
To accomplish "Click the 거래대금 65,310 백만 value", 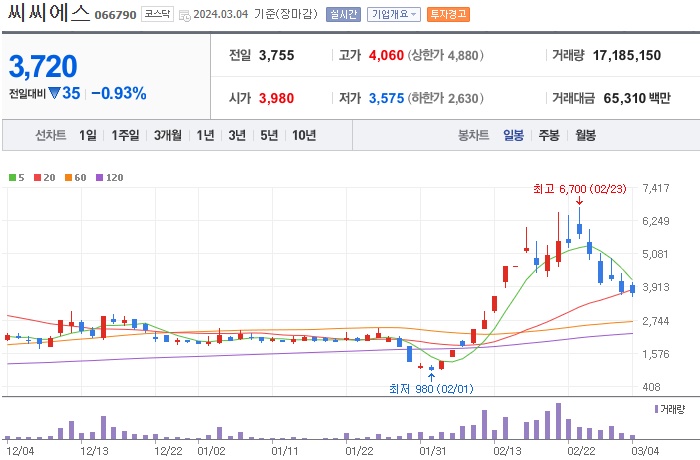I will (637, 98).
